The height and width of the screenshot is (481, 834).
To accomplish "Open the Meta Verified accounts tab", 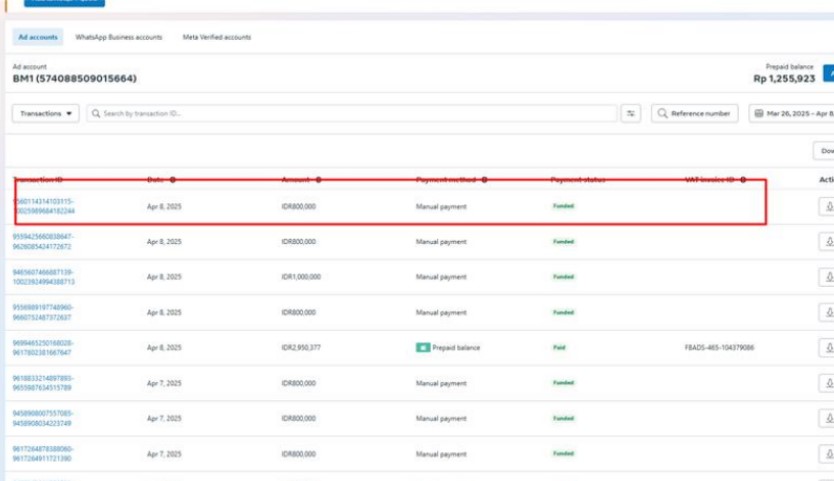I will coord(216,37).
